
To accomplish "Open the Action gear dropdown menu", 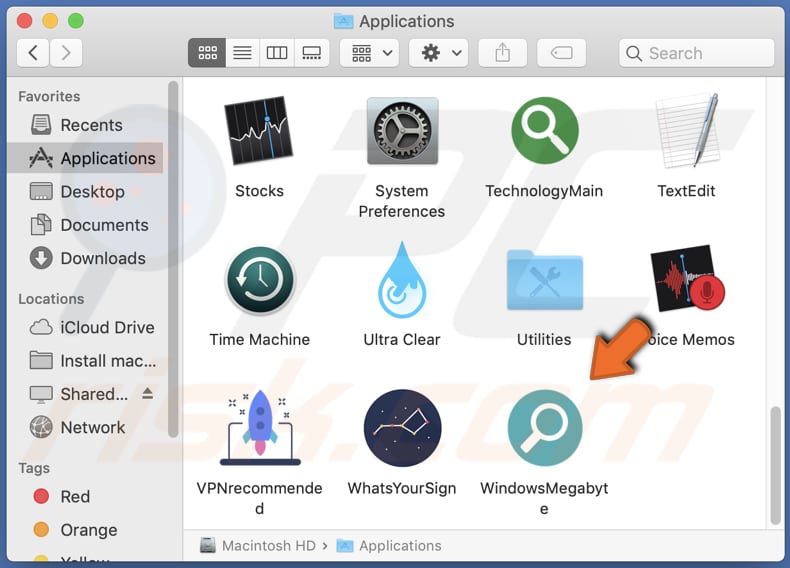I will (x=438, y=52).
